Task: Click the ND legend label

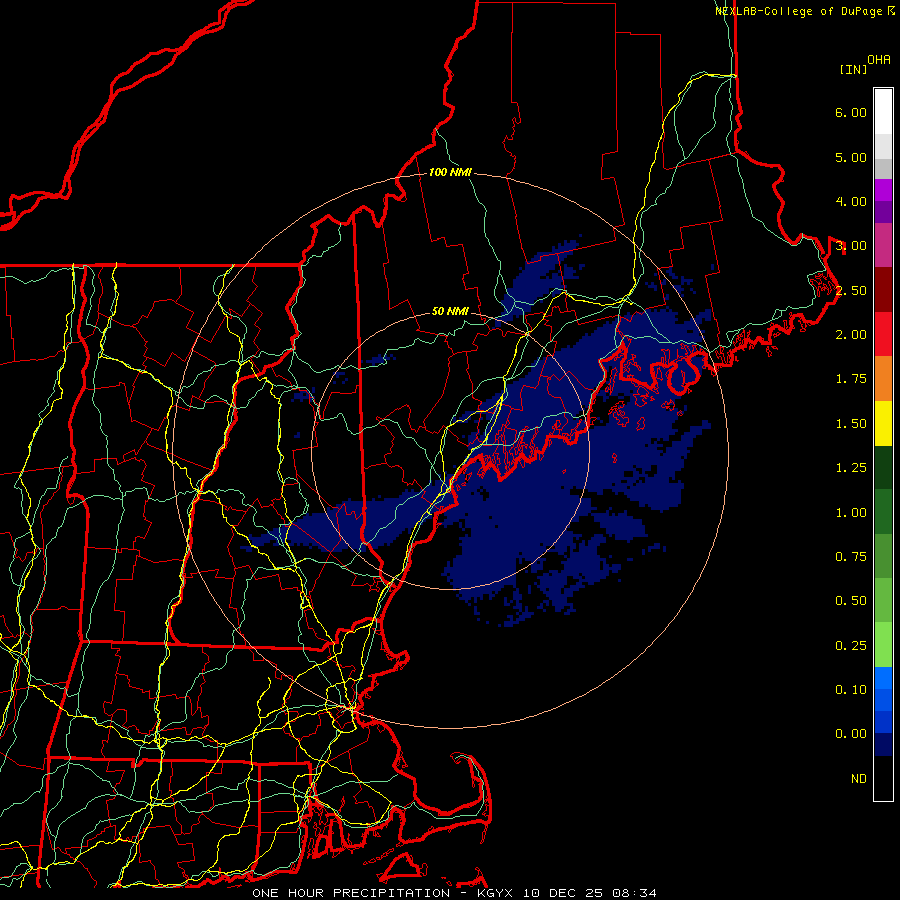Action: click(859, 779)
